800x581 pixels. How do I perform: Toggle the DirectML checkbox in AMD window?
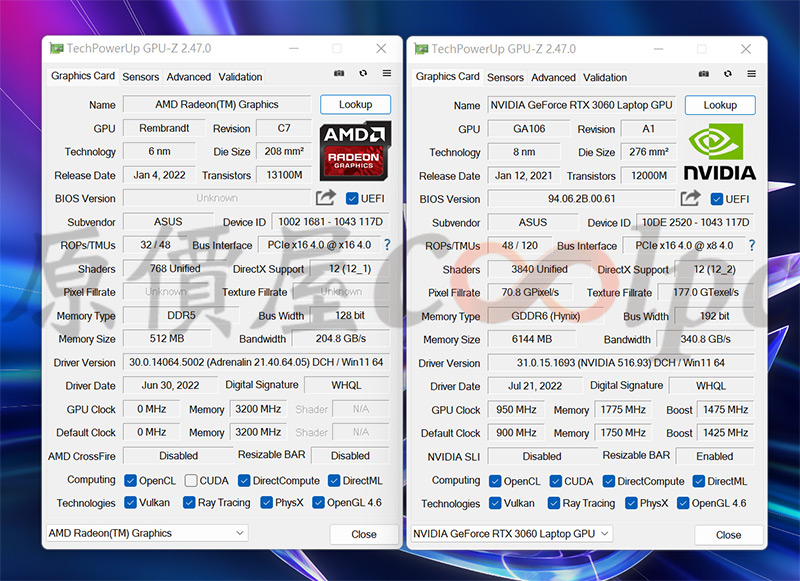pyautogui.click(x=334, y=481)
